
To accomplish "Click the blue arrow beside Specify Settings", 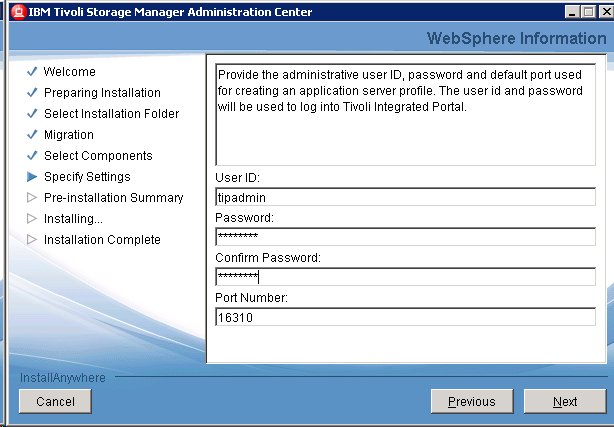I will [x=32, y=177].
